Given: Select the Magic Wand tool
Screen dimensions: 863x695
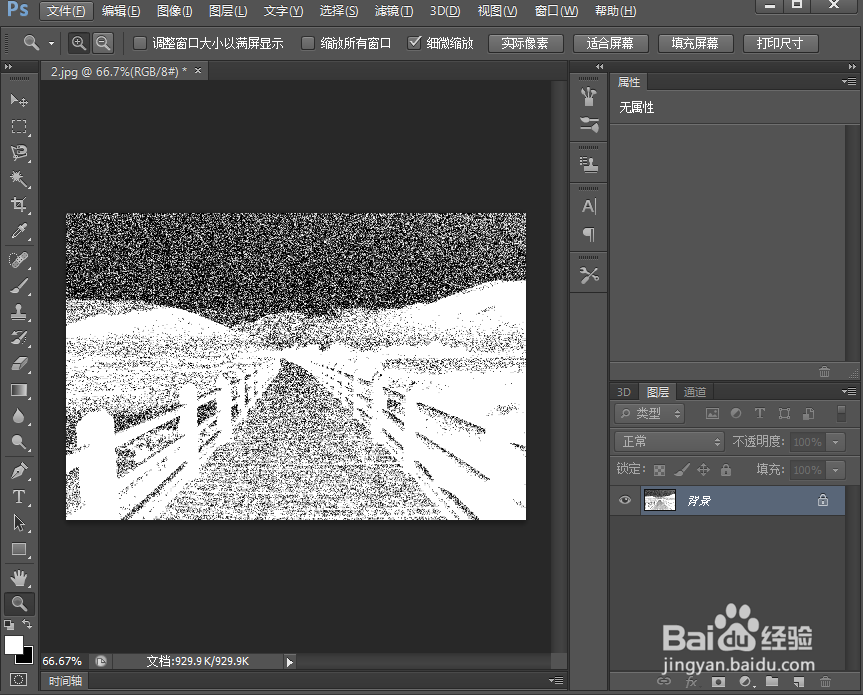Looking at the screenshot, I should [x=19, y=179].
